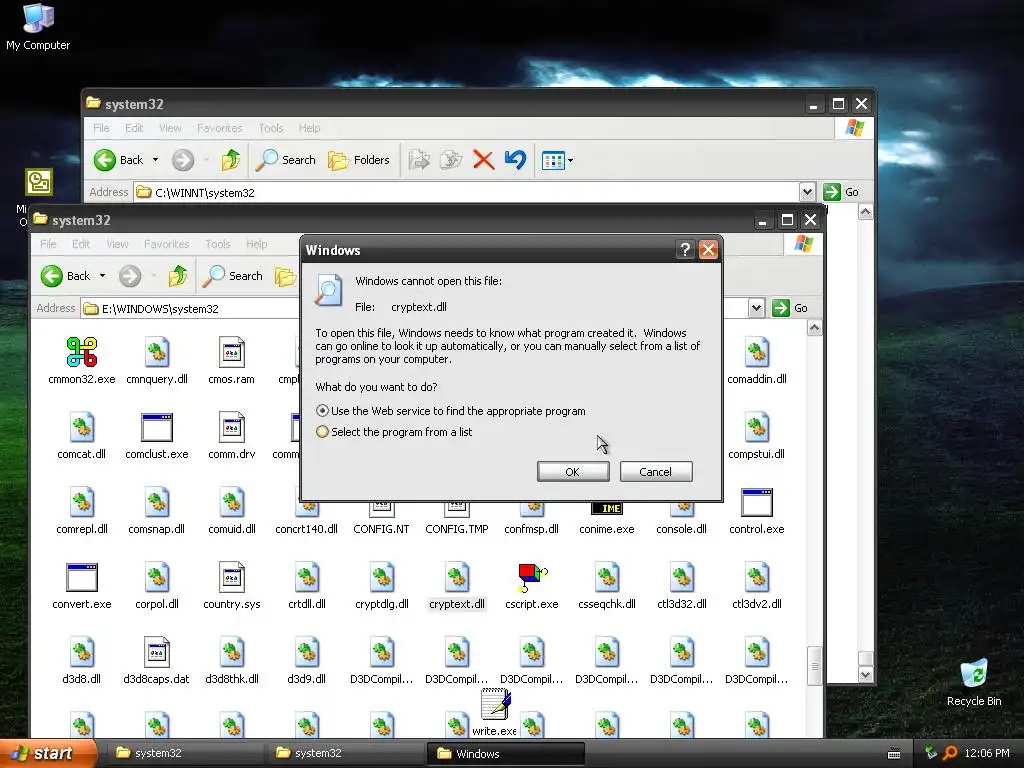Viewport: 1024px width, 768px height.
Task: Click Copy To icon in back window toolbar
Action: coord(451,160)
